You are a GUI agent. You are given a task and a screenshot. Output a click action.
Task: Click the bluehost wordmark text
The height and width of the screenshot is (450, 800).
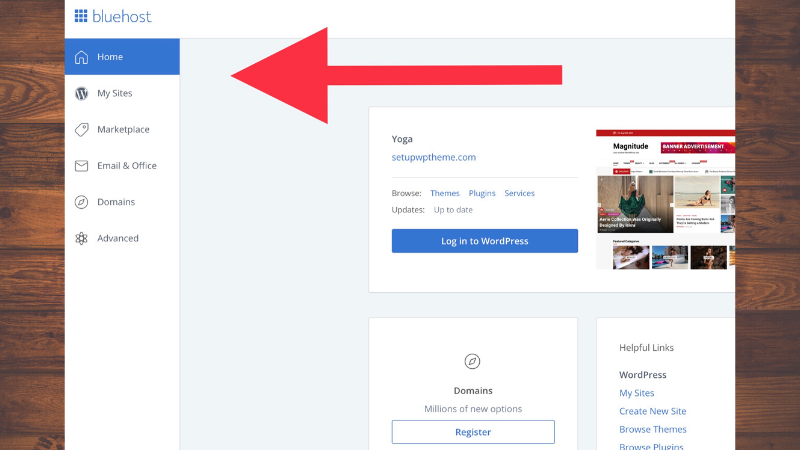(x=121, y=16)
